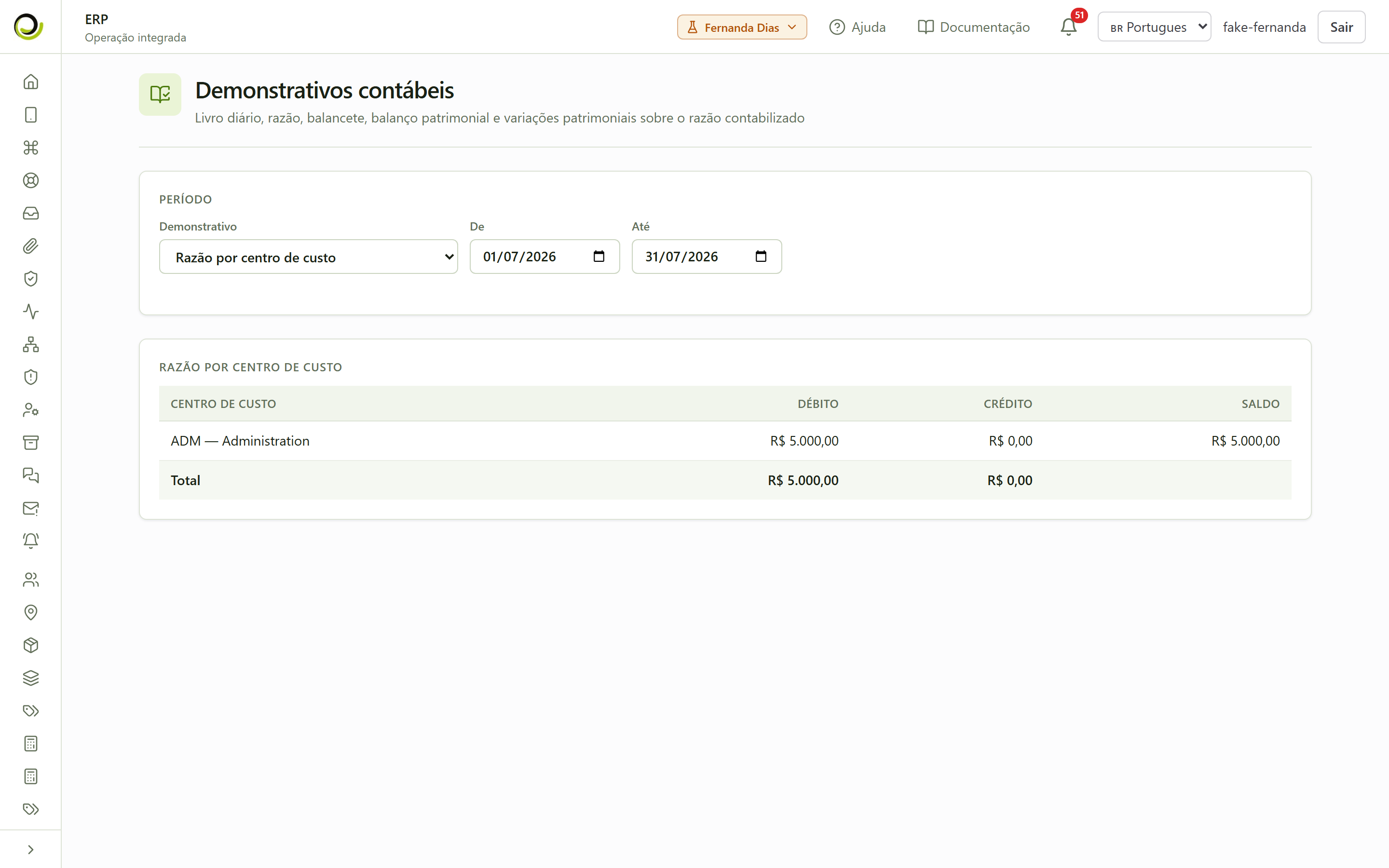Click the CENTRO DE CUSTO column header
This screenshot has width=1389, height=868.
click(x=223, y=404)
